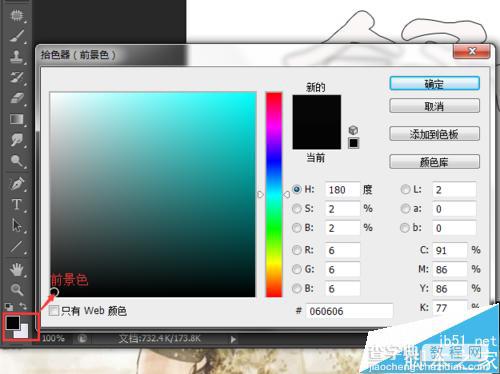Image resolution: width=500 pixels, height=374 pixels.
Task: Click inside the color field gradient
Action: (153, 194)
